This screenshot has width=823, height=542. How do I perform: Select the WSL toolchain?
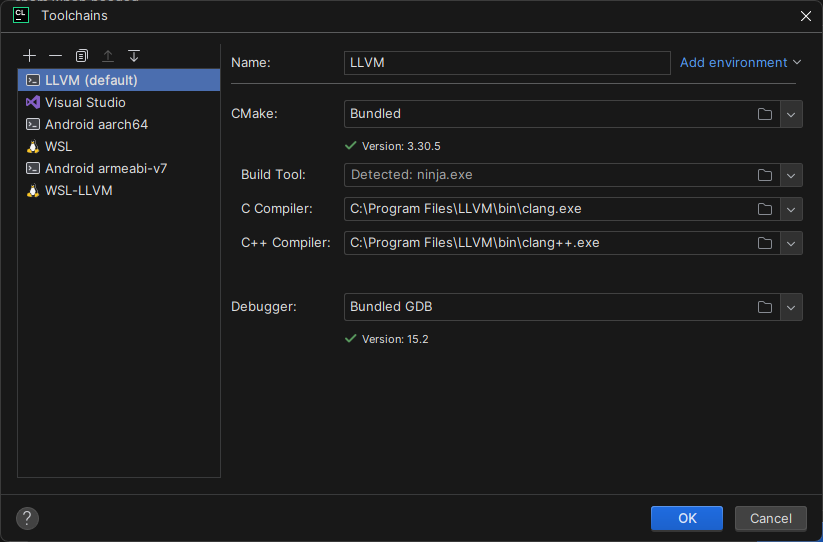point(119,146)
